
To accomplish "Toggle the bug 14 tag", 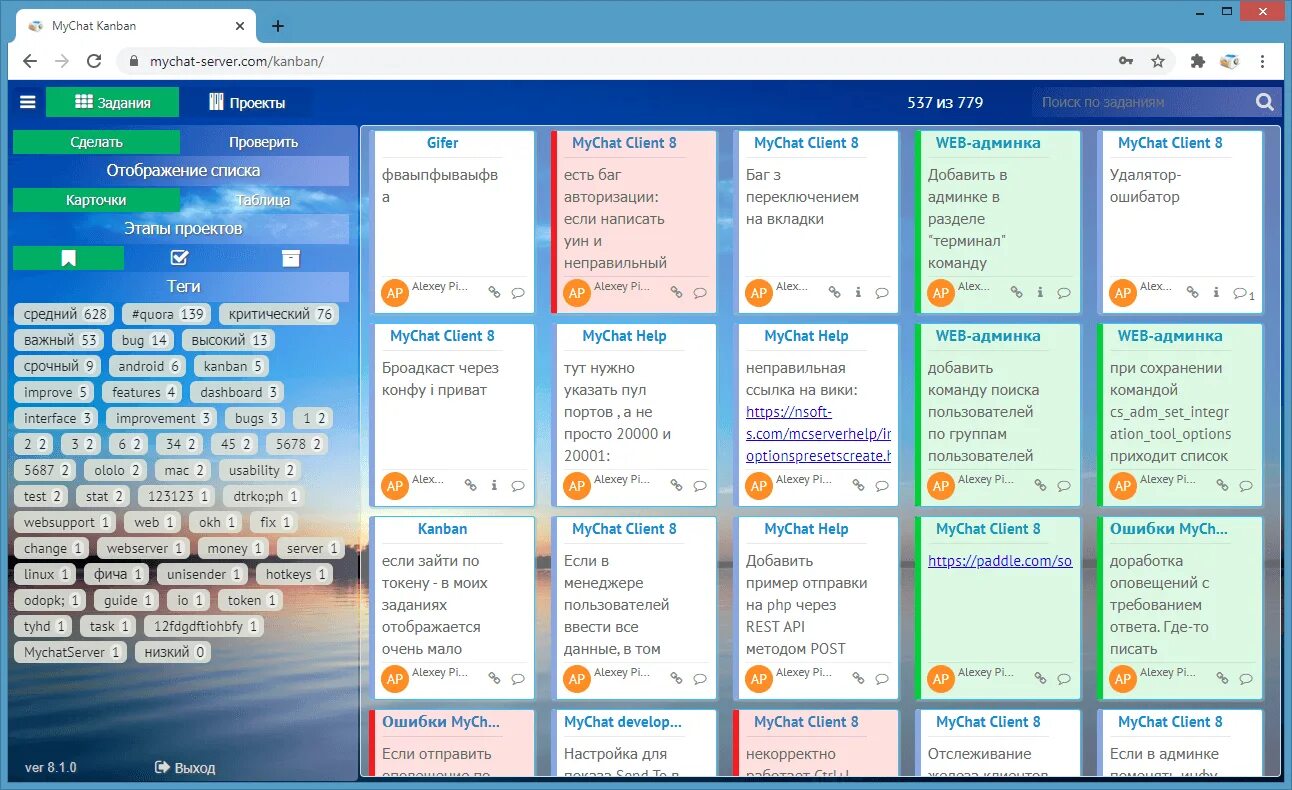I will [x=144, y=340].
